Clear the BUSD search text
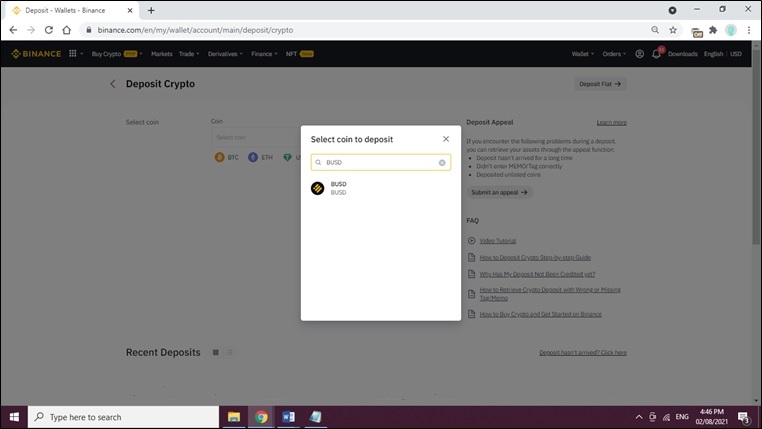The height and width of the screenshot is (429, 762). 442,162
